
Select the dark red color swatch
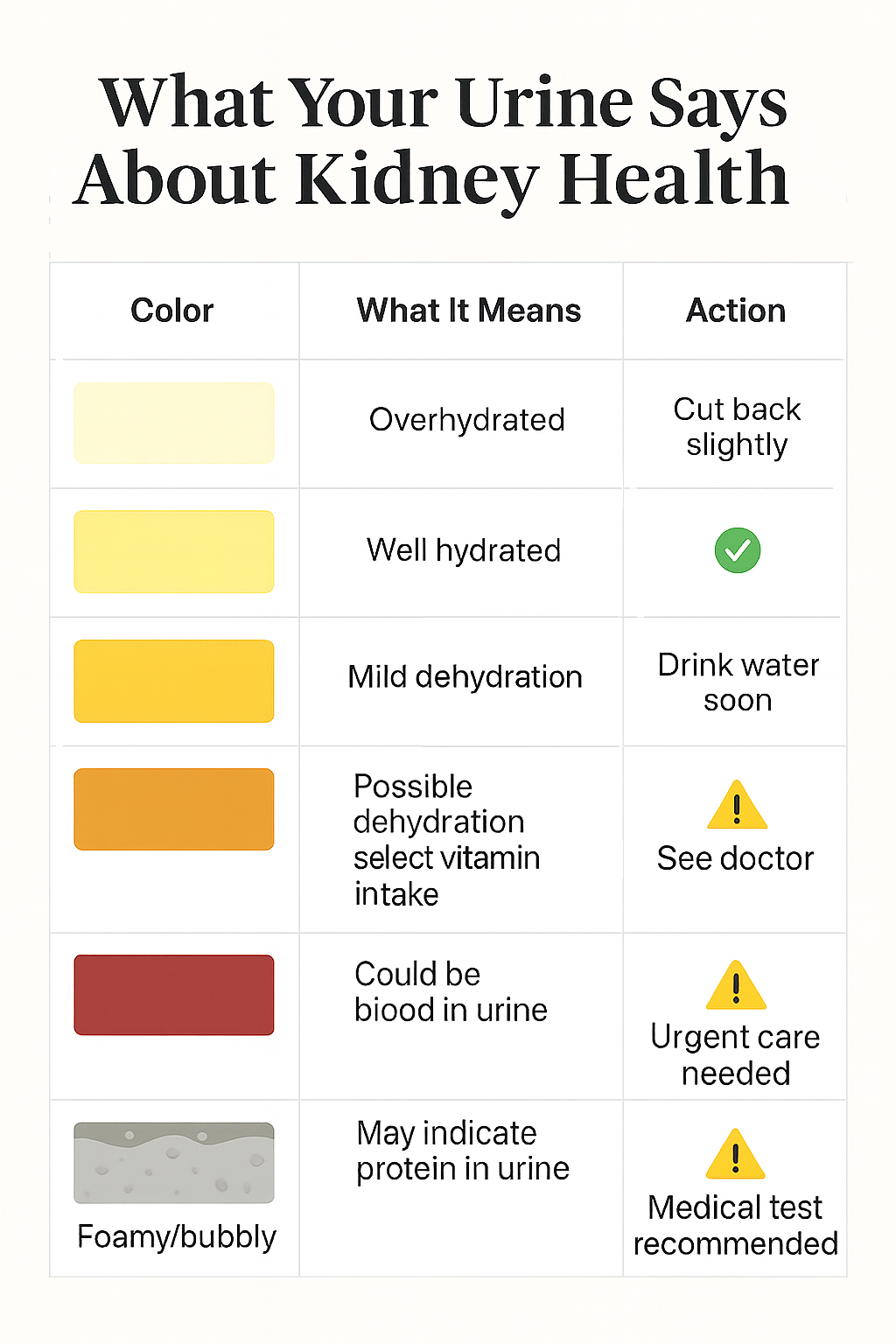tap(174, 995)
